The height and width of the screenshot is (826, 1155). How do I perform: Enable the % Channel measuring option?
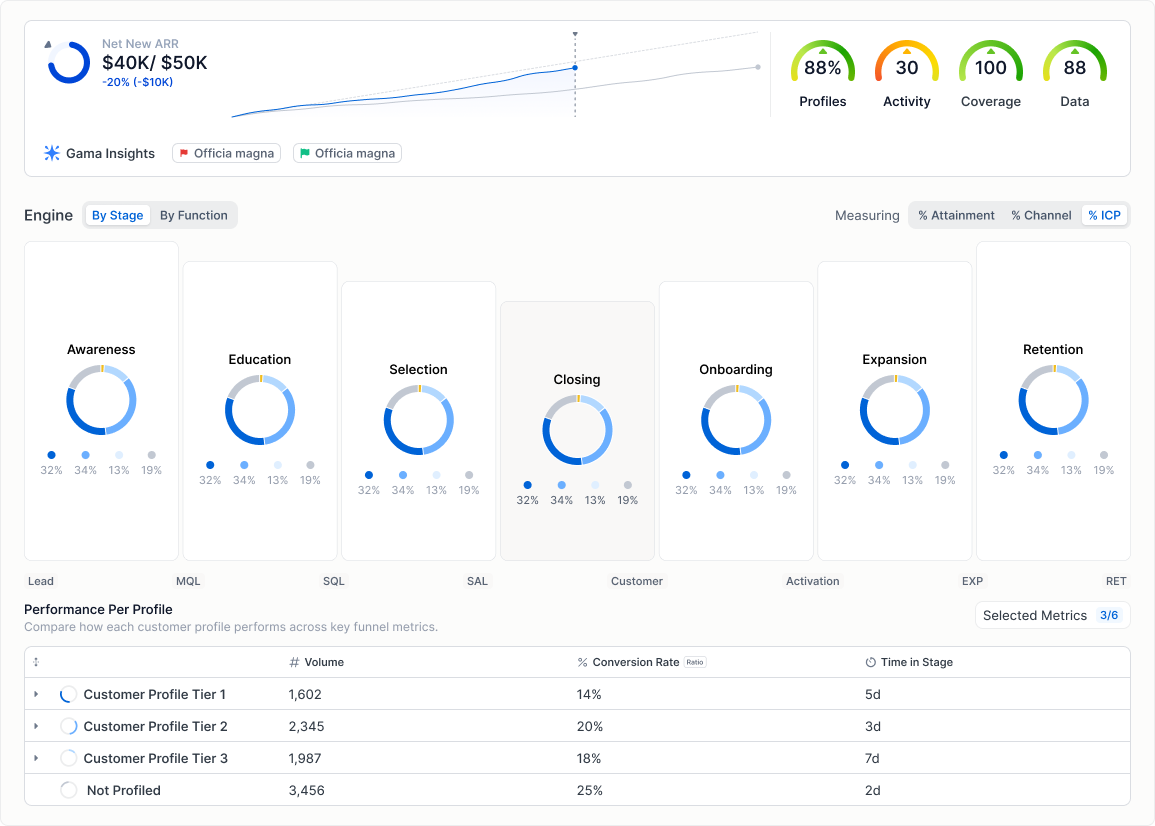(x=1041, y=215)
